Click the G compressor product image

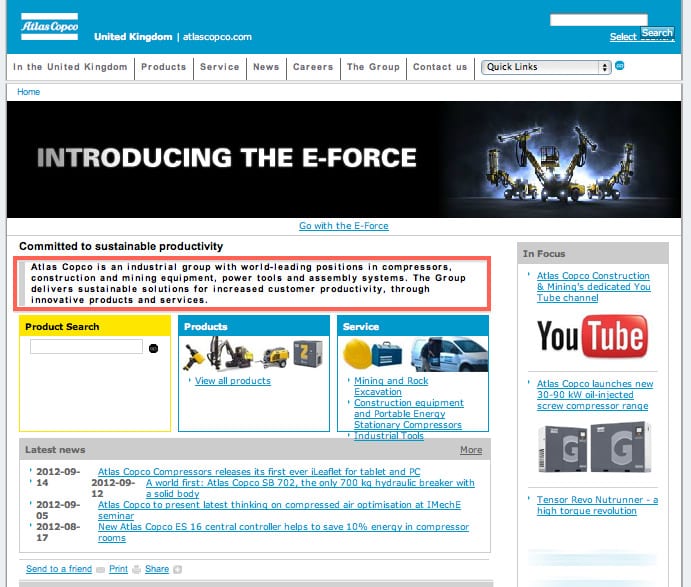coord(591,448)
